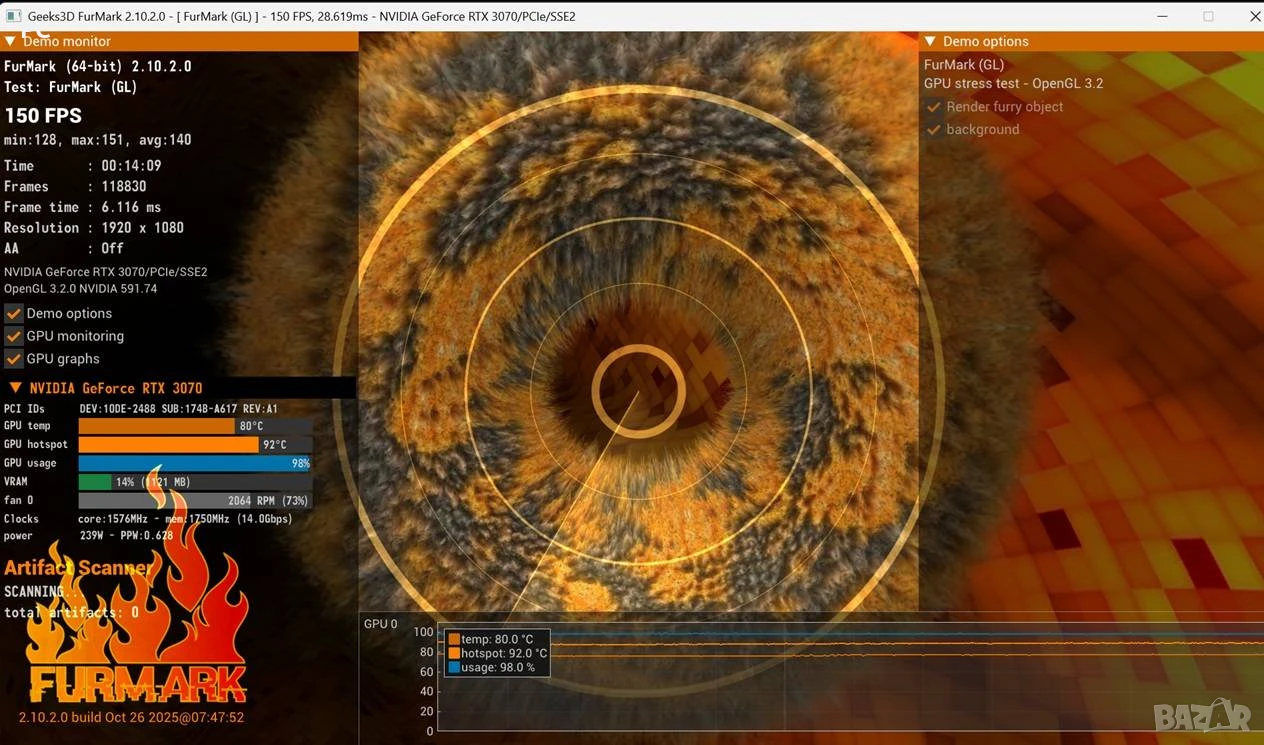Click the Artifact Scanner heading

click(79, 568)
